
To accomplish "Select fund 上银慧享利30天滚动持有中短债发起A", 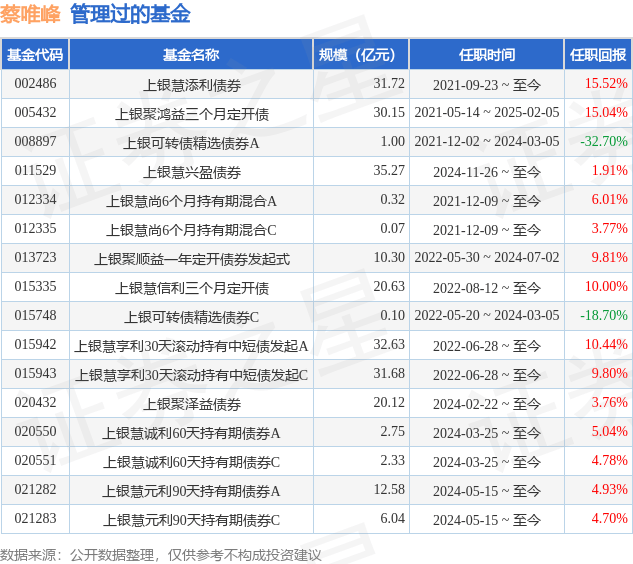I will tap(191, 346).
